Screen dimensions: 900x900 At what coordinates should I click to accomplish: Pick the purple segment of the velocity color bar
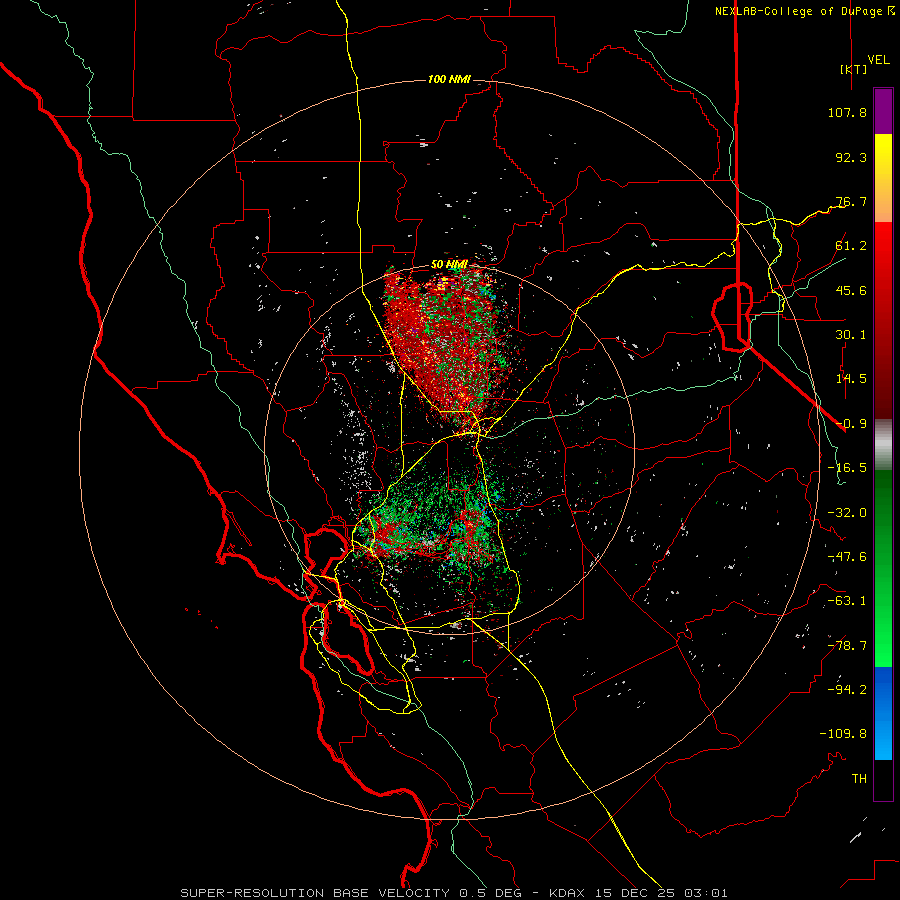point(883,111)
